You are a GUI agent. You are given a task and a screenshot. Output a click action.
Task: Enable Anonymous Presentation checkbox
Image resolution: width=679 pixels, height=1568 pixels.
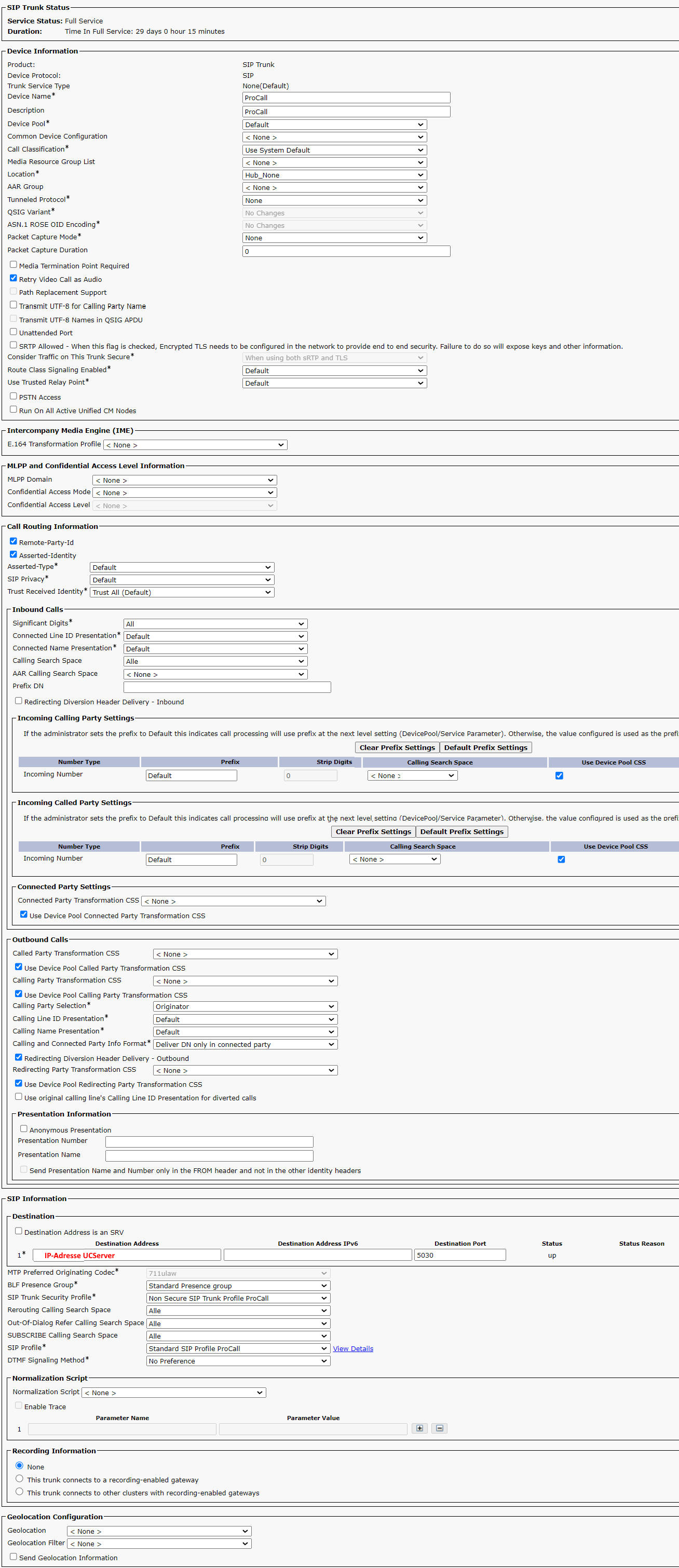24,1128
